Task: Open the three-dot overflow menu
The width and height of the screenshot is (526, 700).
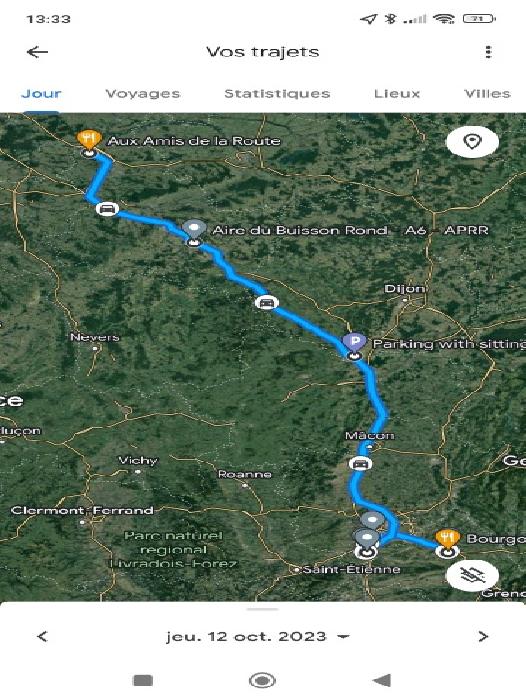Action: tap(488, 52)
